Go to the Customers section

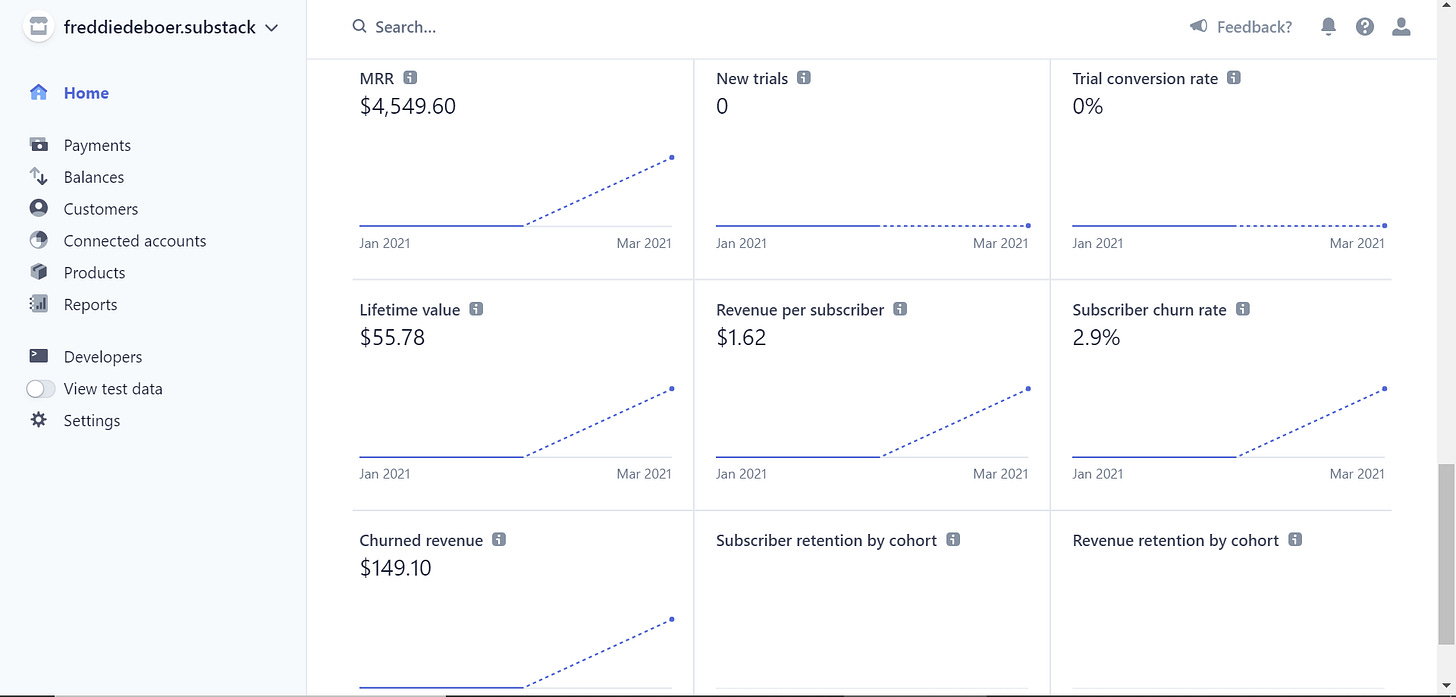pyautogui.click(x=100, y=209)
